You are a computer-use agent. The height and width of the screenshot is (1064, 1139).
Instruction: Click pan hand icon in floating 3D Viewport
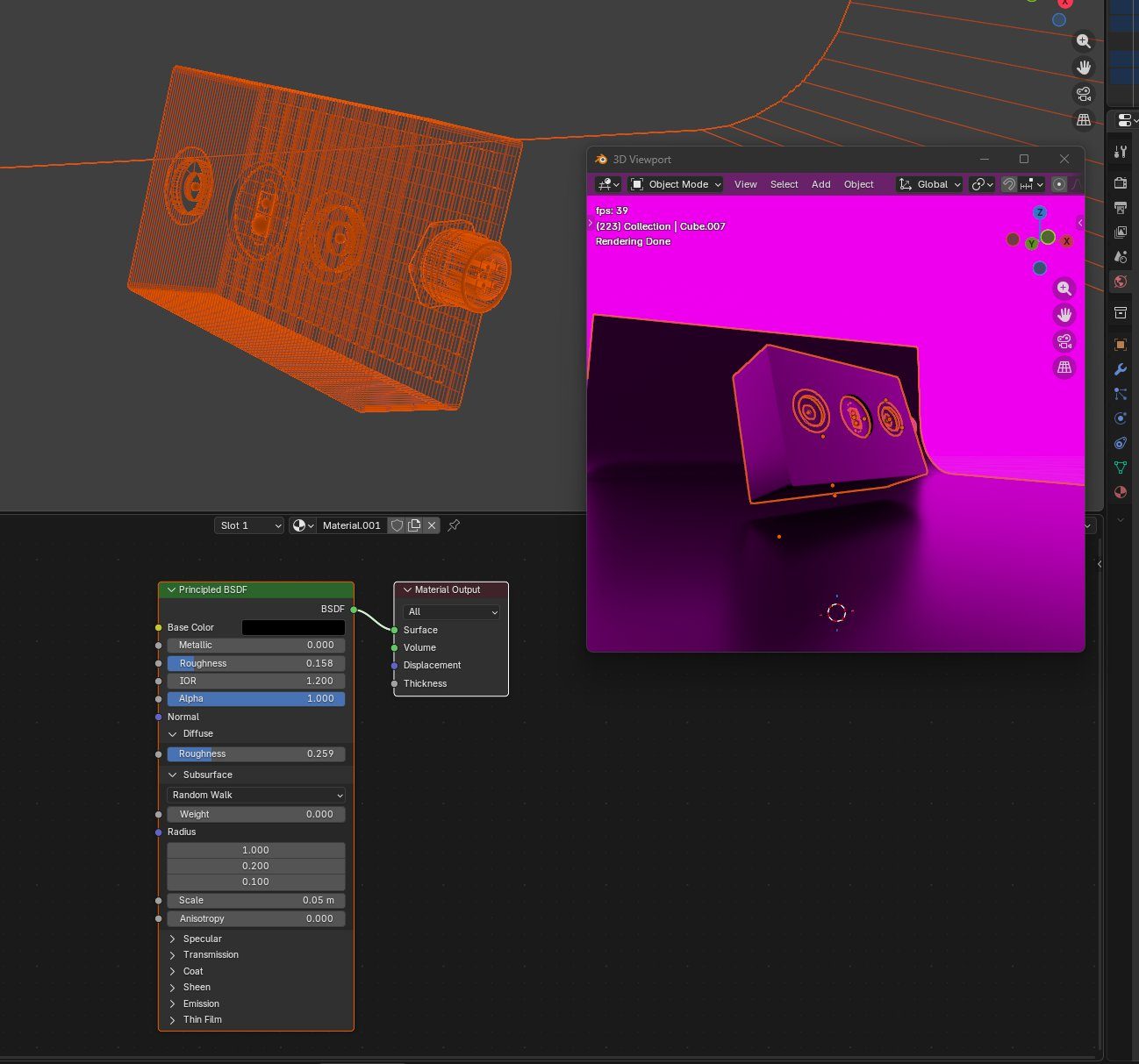[x=1064, y=315]
